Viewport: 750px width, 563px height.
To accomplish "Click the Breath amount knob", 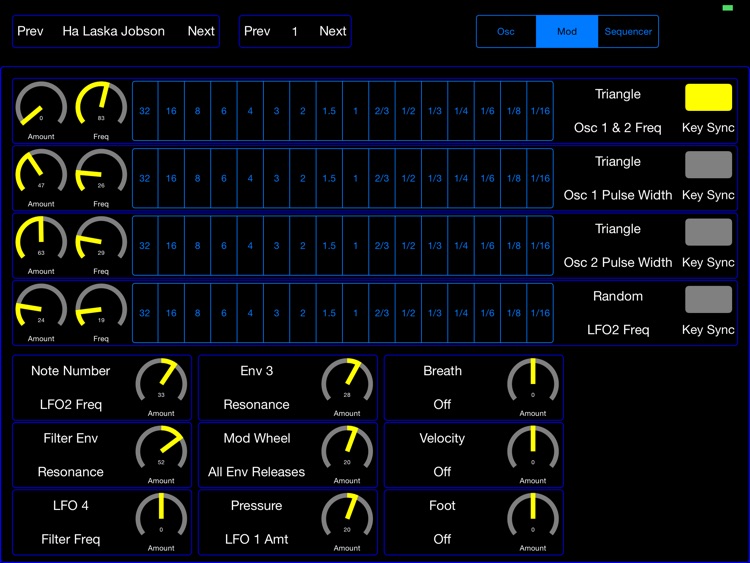I will pos(533,381).
